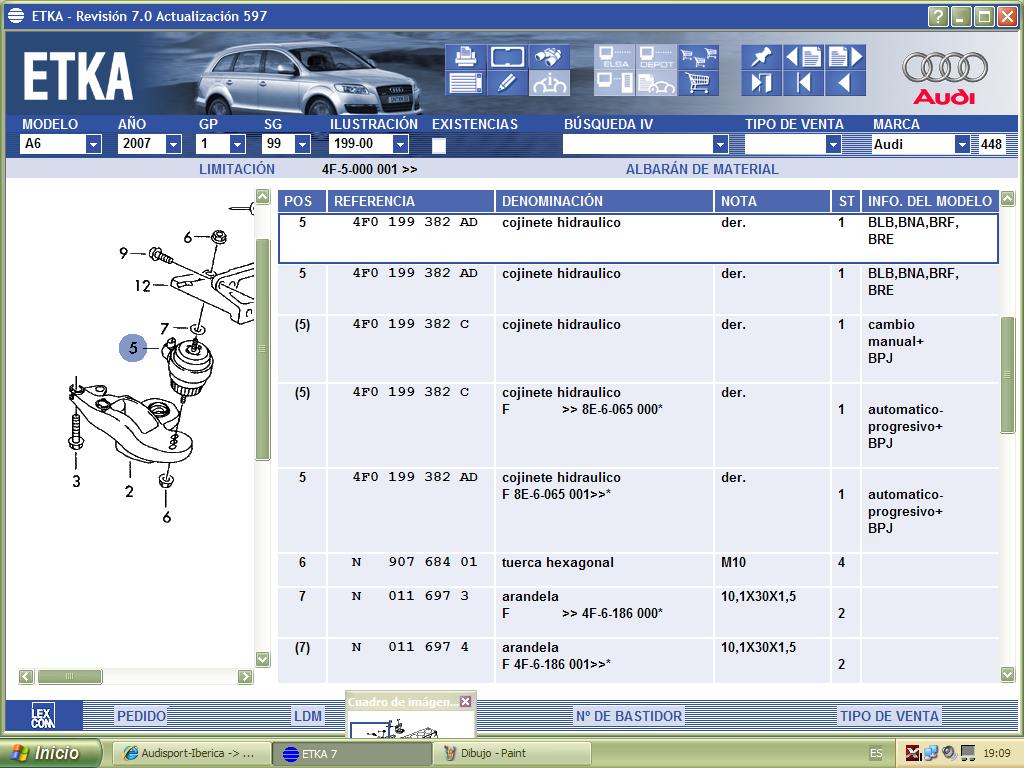Click the single left arrow back icon

[x=845, y=83]
